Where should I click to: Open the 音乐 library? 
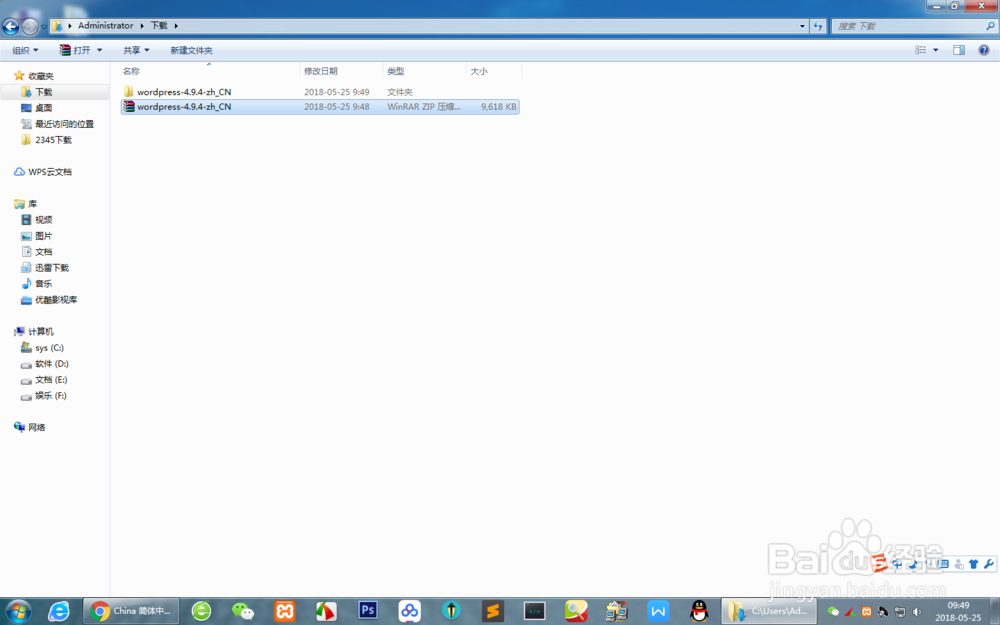coord(43,283)
